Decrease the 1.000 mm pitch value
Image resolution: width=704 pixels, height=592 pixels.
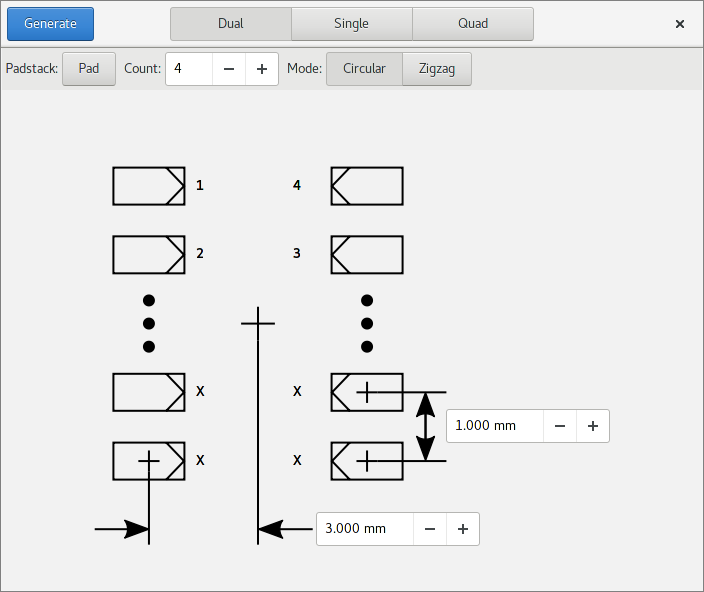tap(560, 425)
